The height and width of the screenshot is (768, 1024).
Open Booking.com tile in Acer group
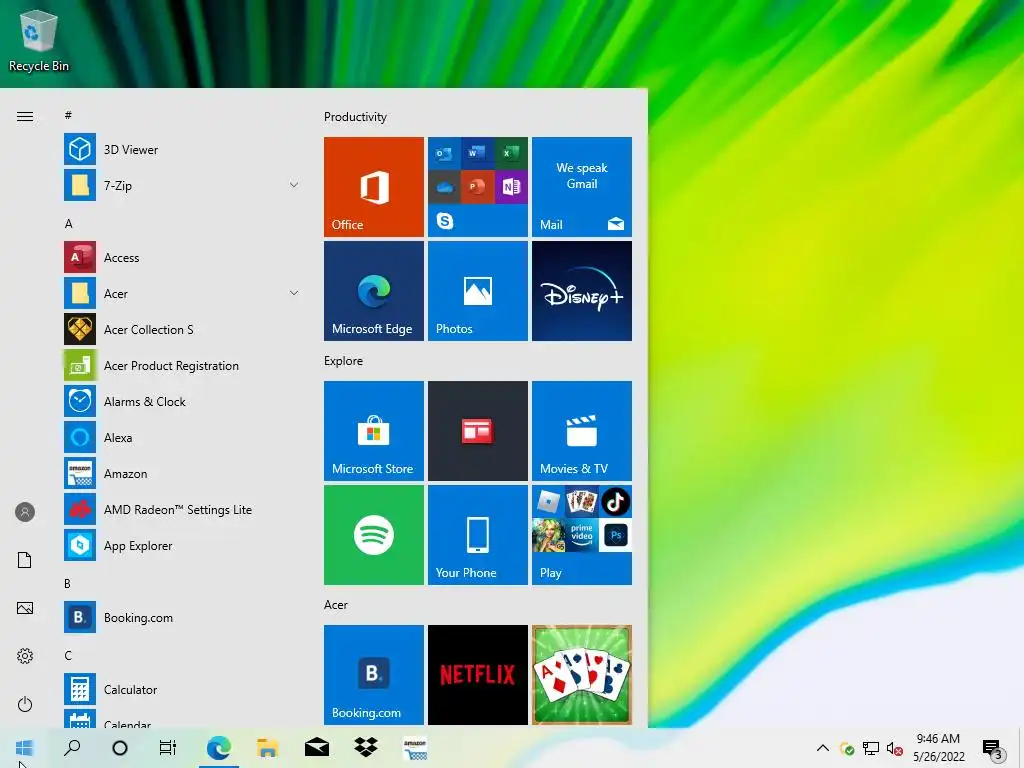[374, 675]
